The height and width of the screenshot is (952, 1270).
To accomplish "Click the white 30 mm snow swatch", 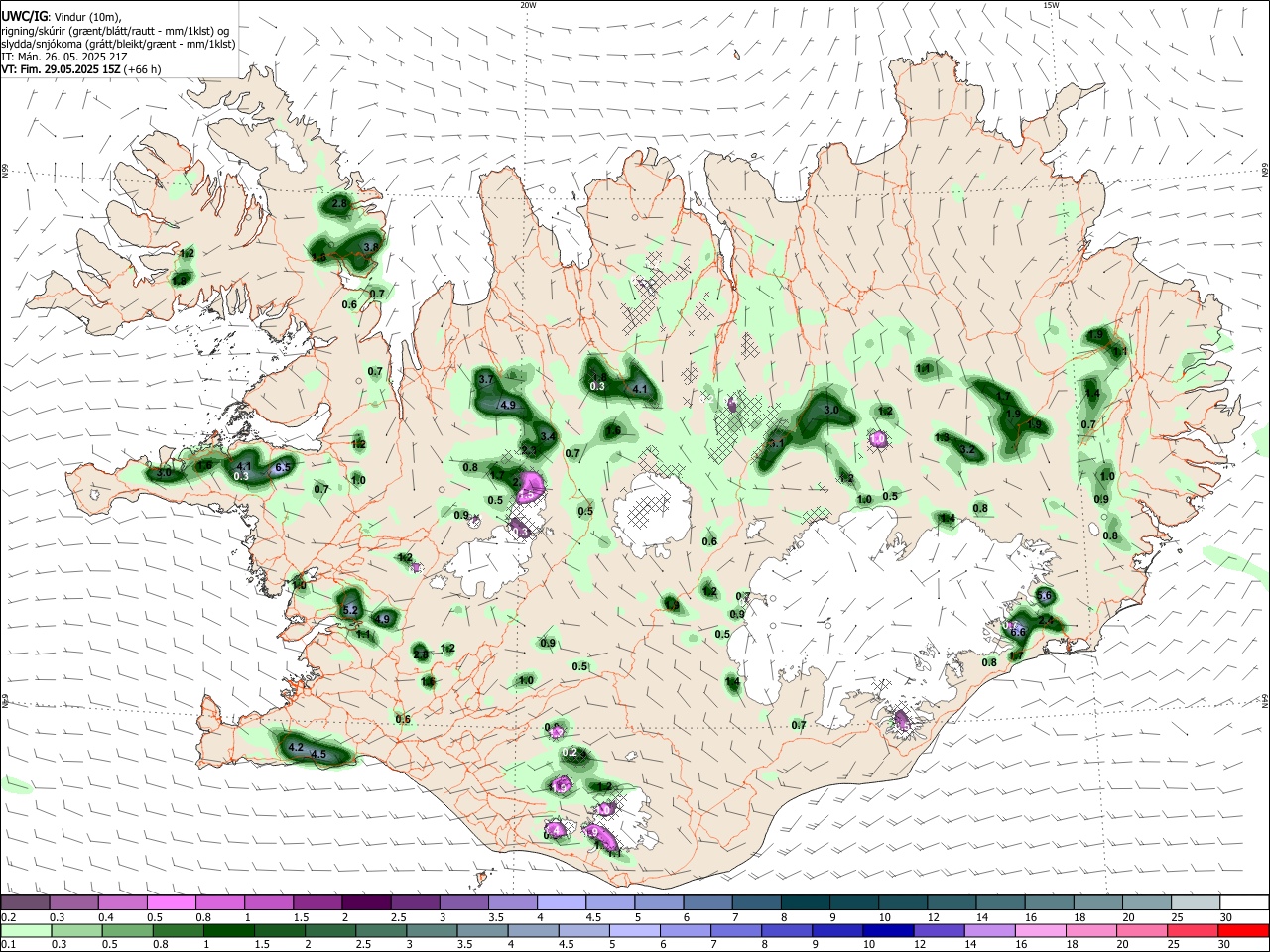I will click(1244, 902).
